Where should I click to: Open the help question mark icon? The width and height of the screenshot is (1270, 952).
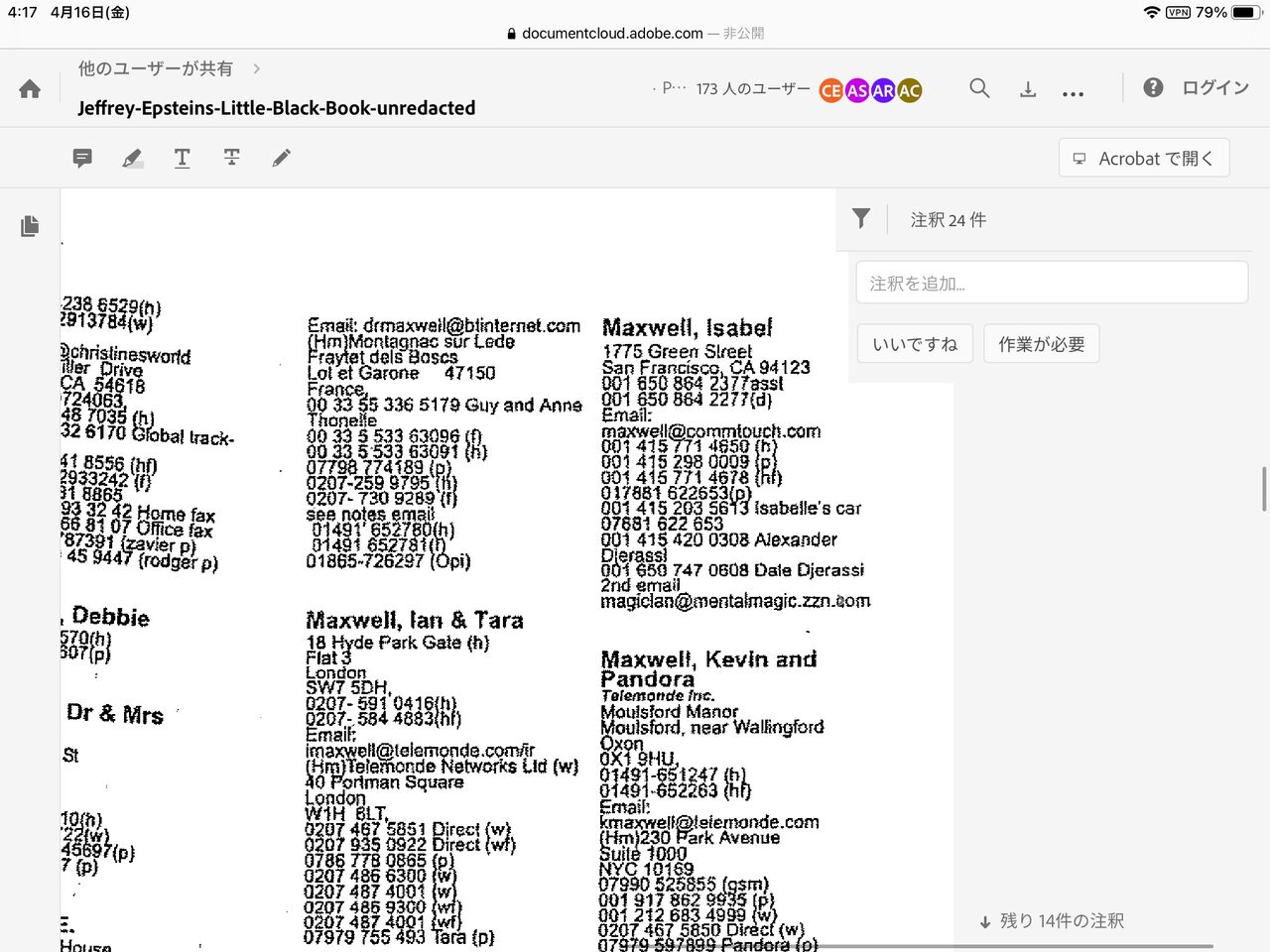click(1153, 87)
